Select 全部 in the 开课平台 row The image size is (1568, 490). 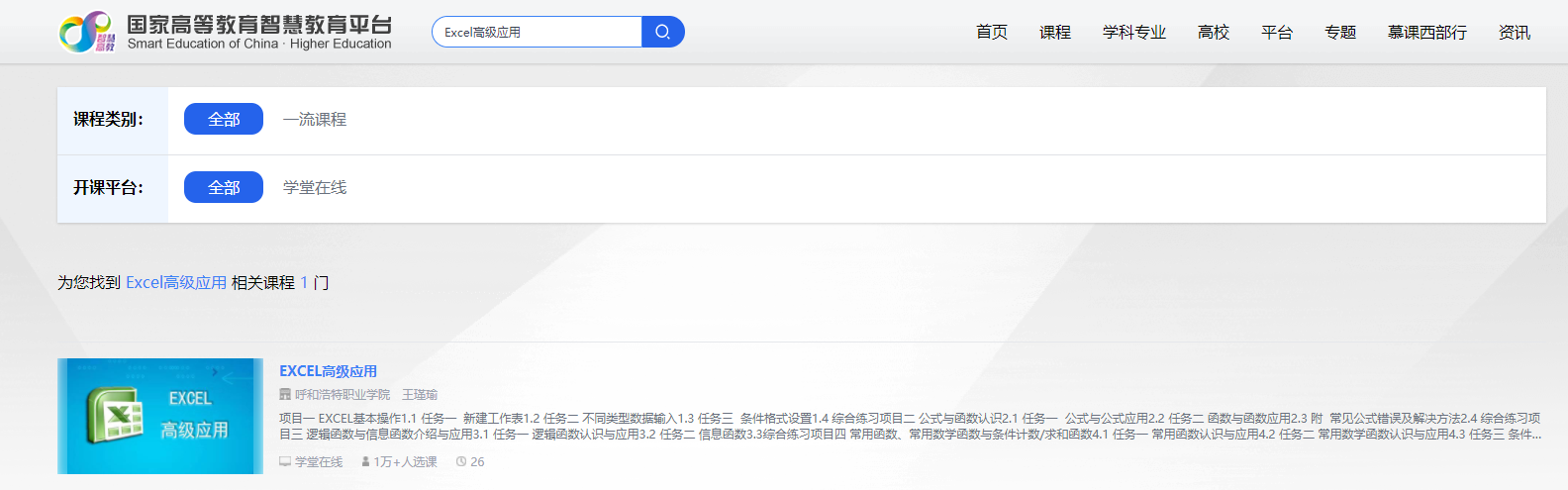[224, 187]
